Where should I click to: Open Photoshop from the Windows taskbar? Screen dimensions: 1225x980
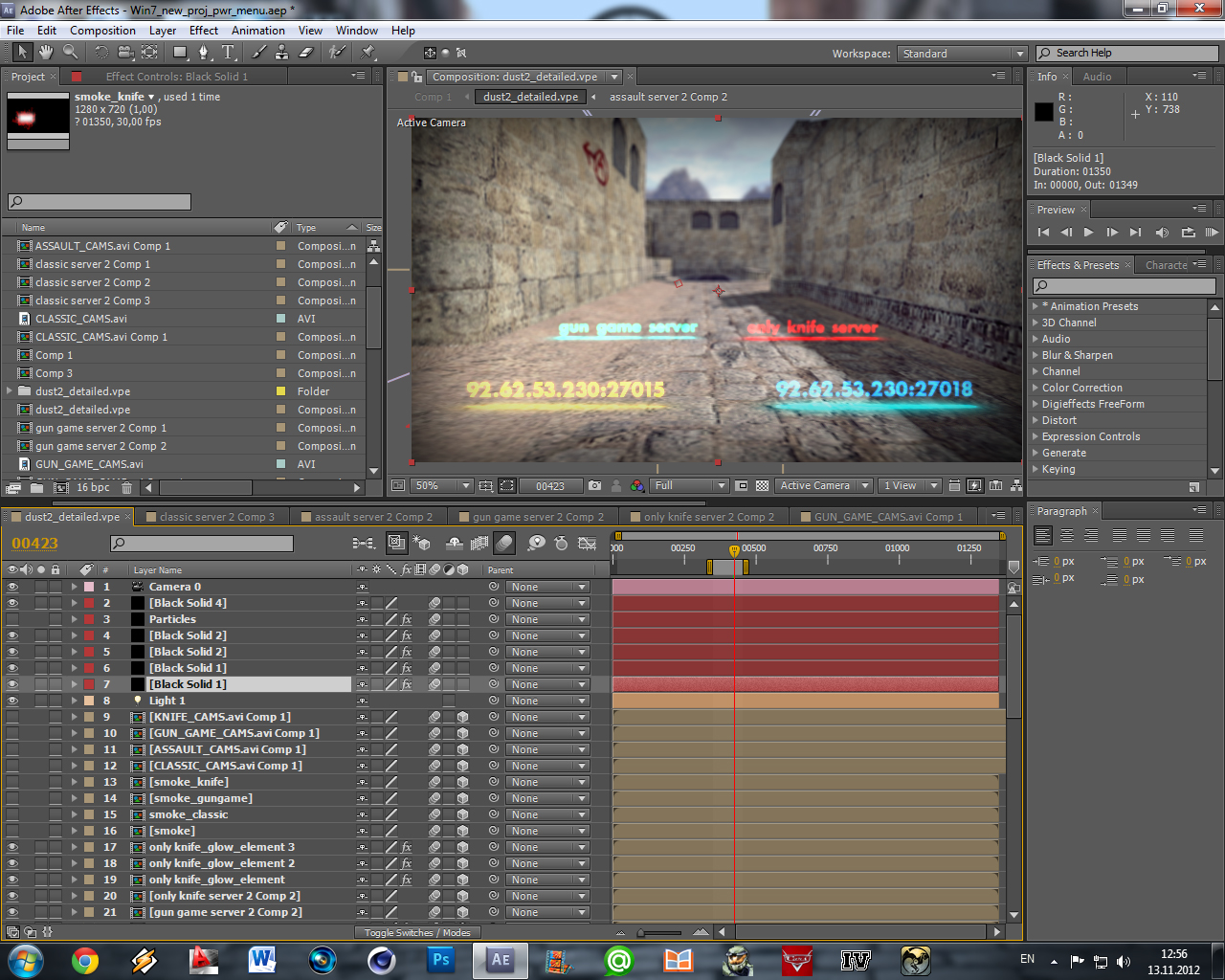click(x=441, y=959)
